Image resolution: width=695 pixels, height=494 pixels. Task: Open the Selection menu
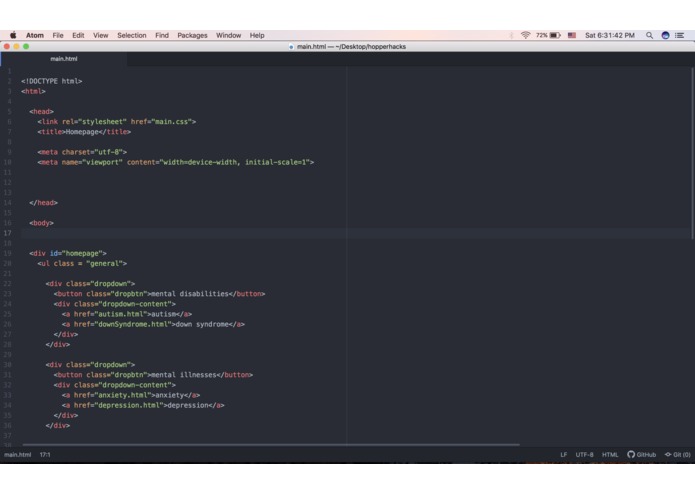click(x=132, y=35)
